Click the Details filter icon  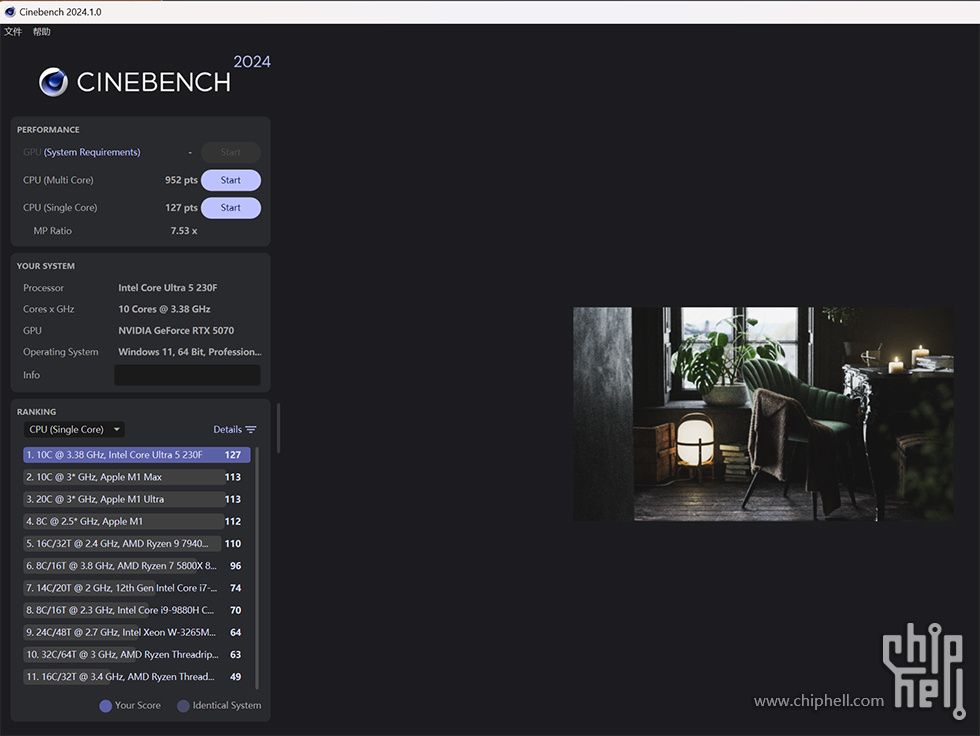[x=251, y=430]
